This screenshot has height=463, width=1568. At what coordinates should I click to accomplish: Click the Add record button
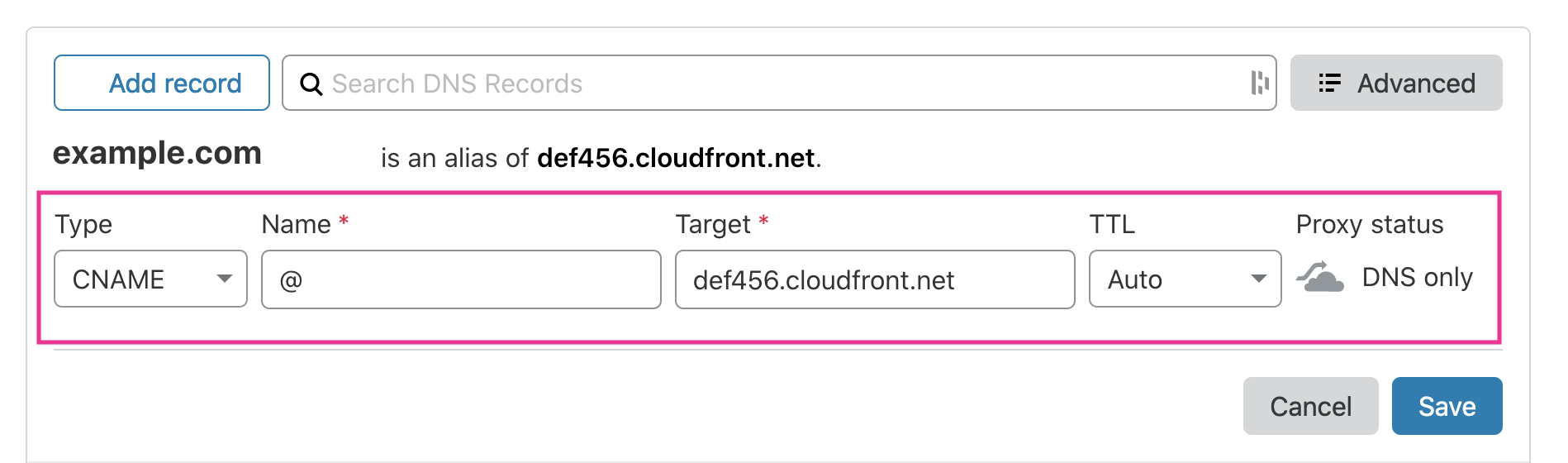click(x=162, y=83)
